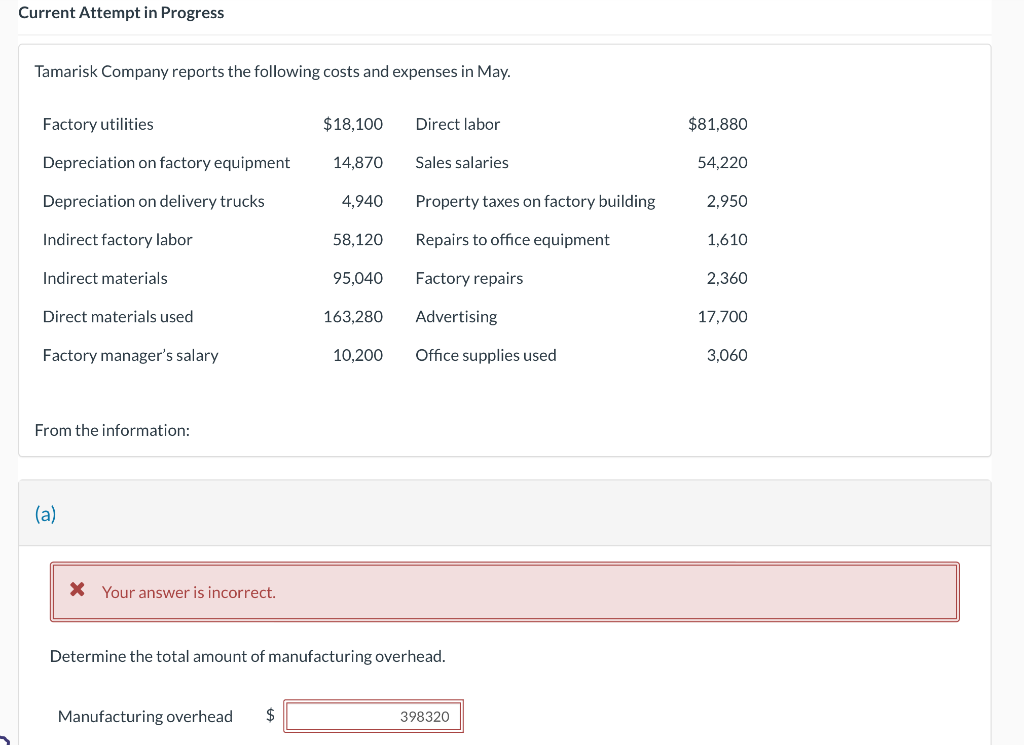
Task: Select the 17,700 amount
Action: pyautogui.click(x=722, y=317)
